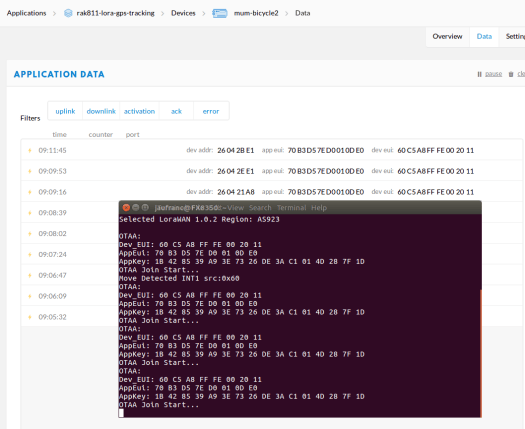Select the Data tab
This screenshot has width=525, height=429.
click(484, 37)
